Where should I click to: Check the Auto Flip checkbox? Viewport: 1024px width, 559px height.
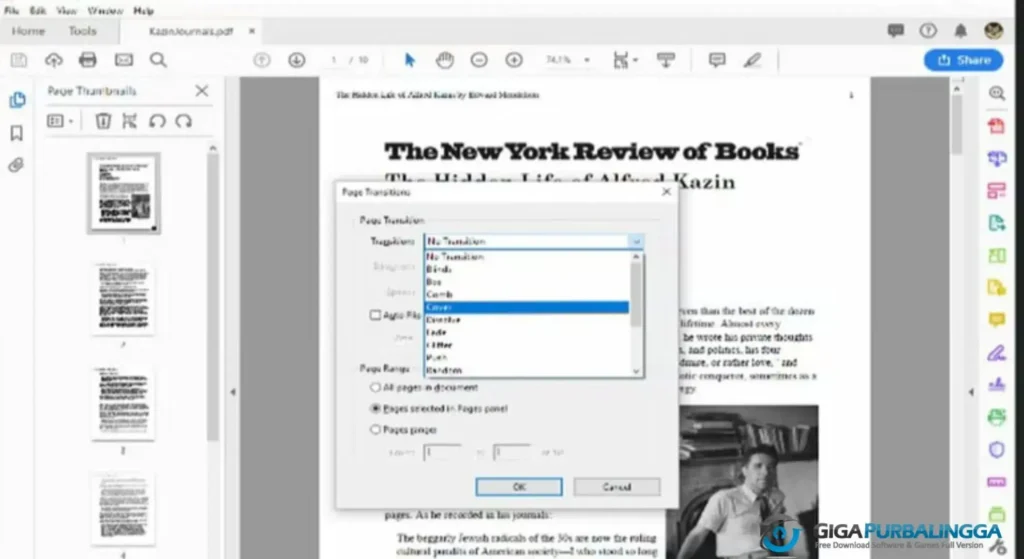[x=375, y=315]
